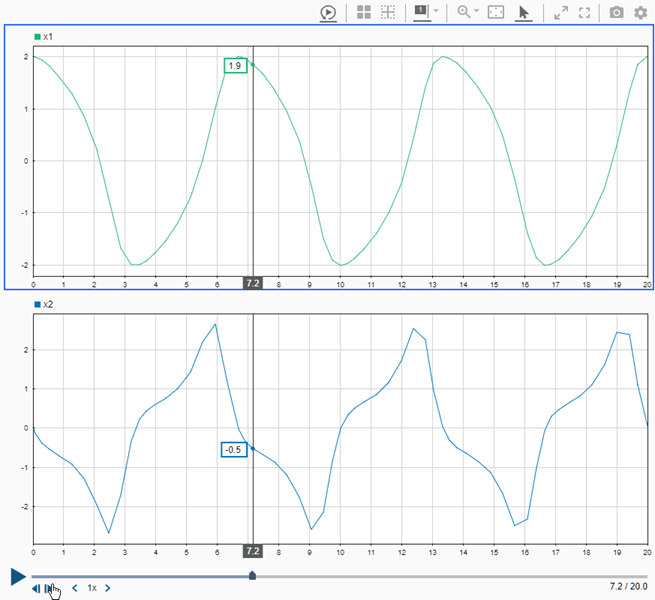This screenshot has height=600, width=655.
Task: Toggle the replay controls button
Action: point(328,13)
